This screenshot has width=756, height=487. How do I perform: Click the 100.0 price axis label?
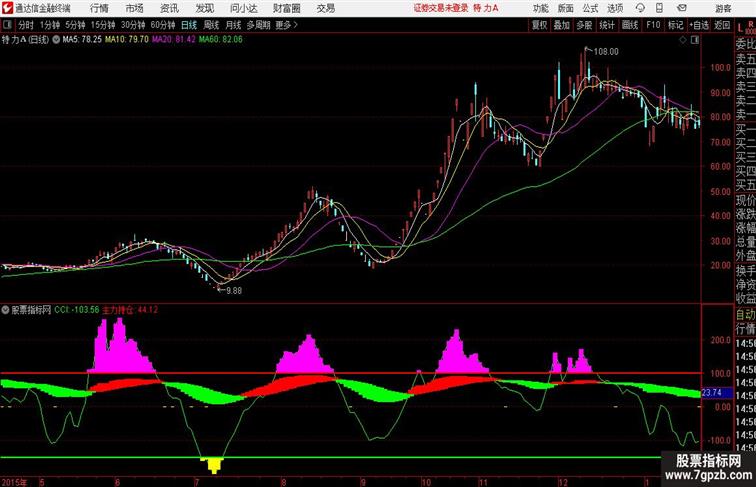tap(720, 68)
